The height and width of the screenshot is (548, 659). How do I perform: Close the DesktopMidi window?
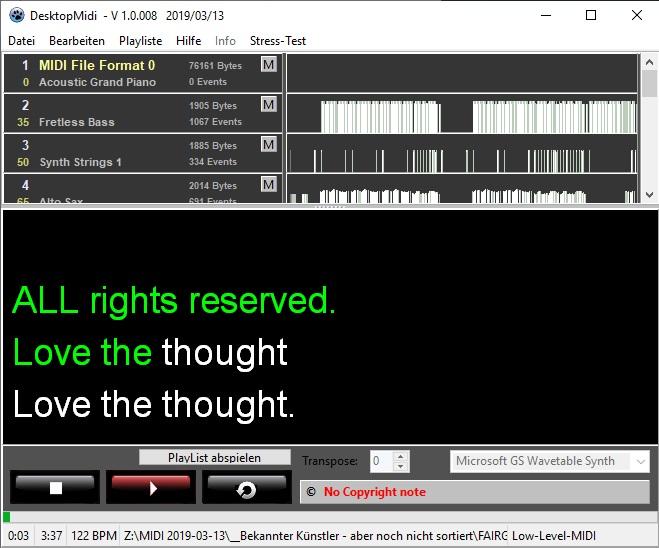(637, 16)
